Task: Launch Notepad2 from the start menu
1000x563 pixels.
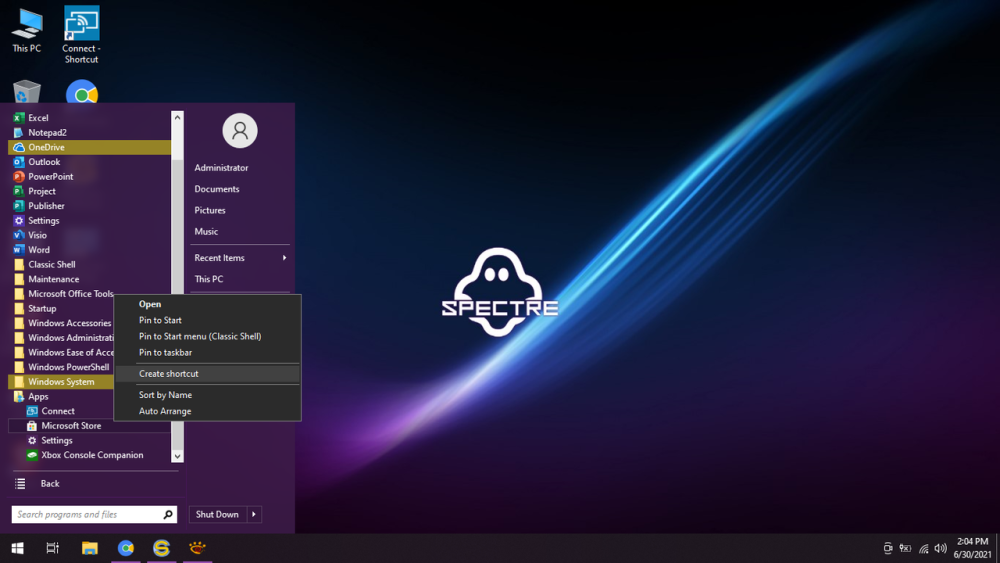Action: point(89,133)
